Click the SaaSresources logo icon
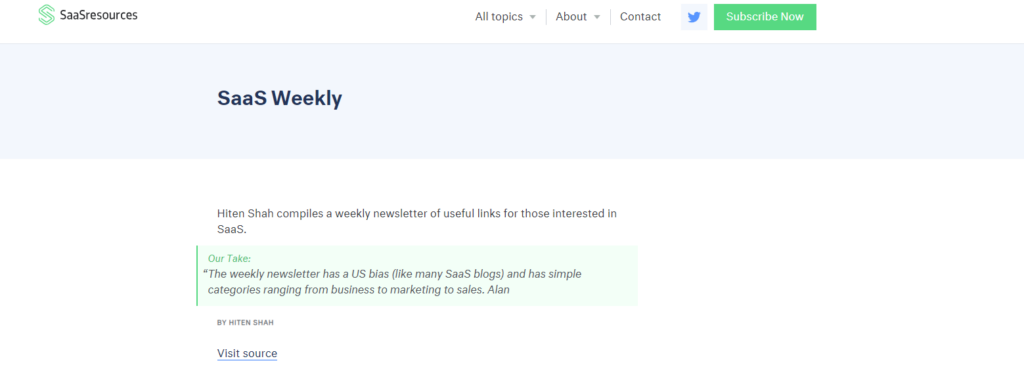Image resolution: width=1024 pixels, height=386 pixels. [x=46, y=15]
